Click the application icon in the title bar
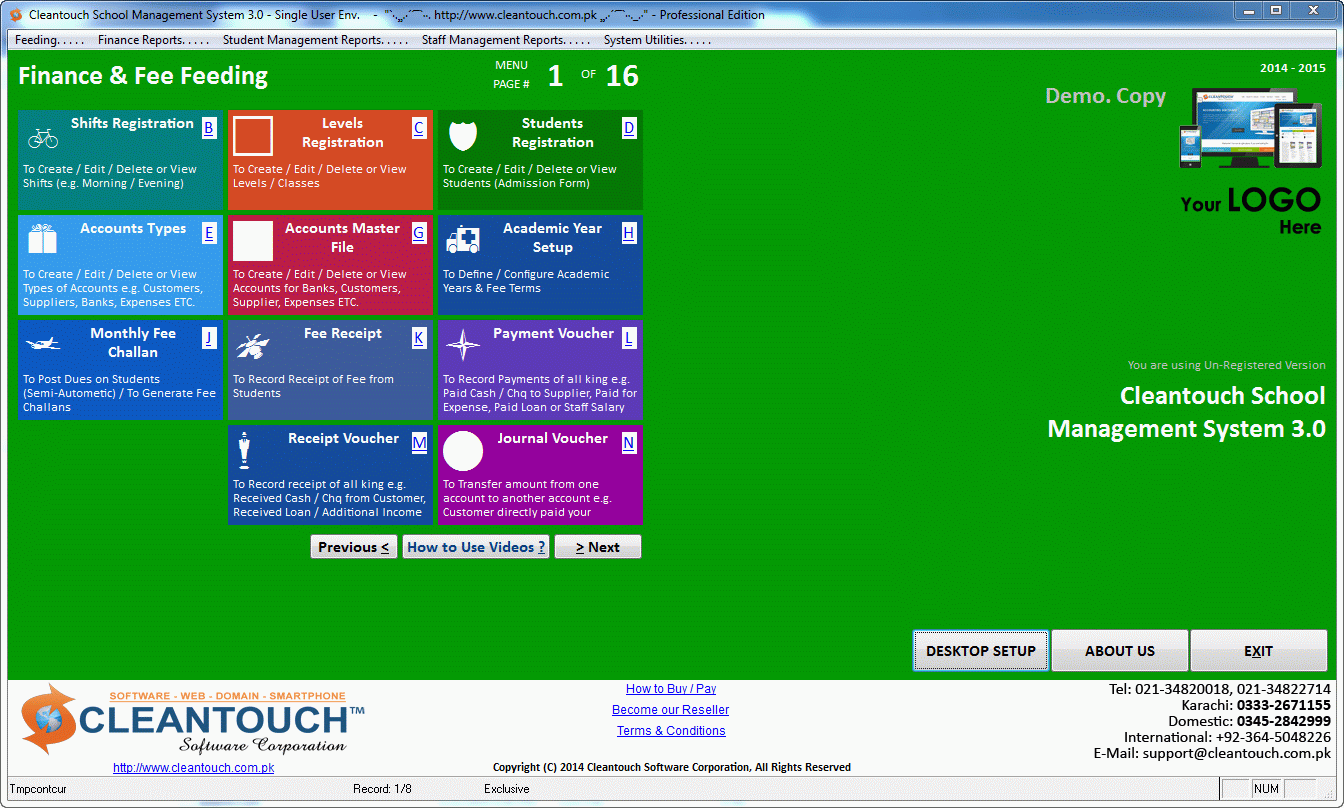This screenshot has height=808, width=1344. tap(15, 14)
